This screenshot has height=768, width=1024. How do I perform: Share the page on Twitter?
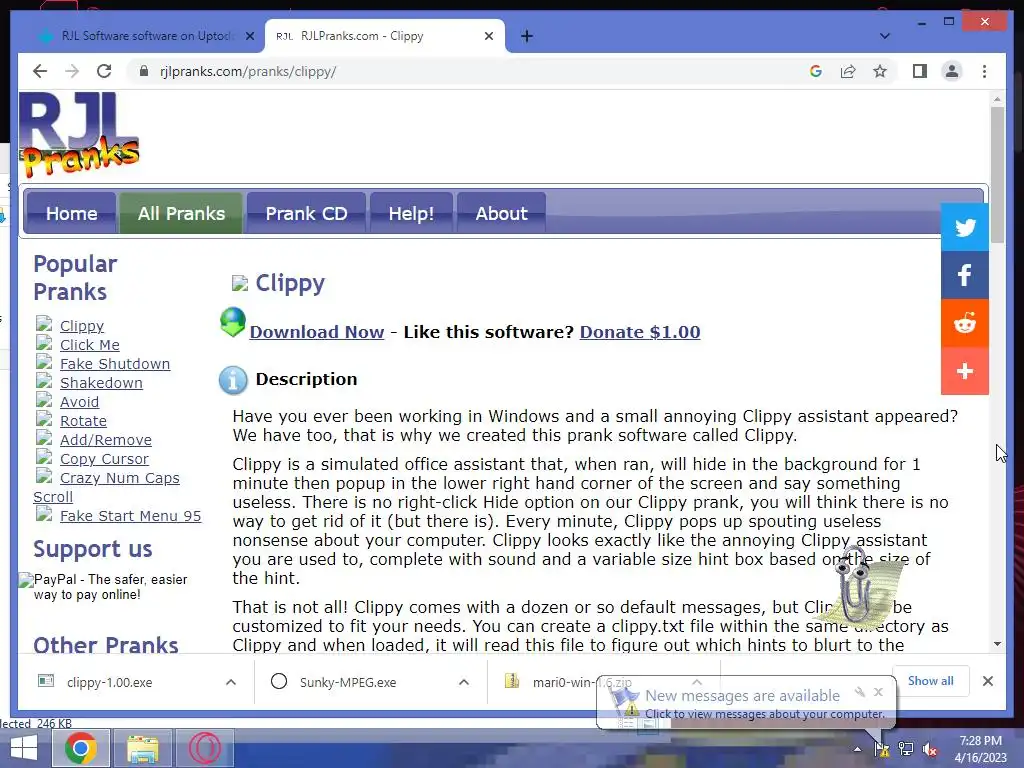click(x=965, y=227)
